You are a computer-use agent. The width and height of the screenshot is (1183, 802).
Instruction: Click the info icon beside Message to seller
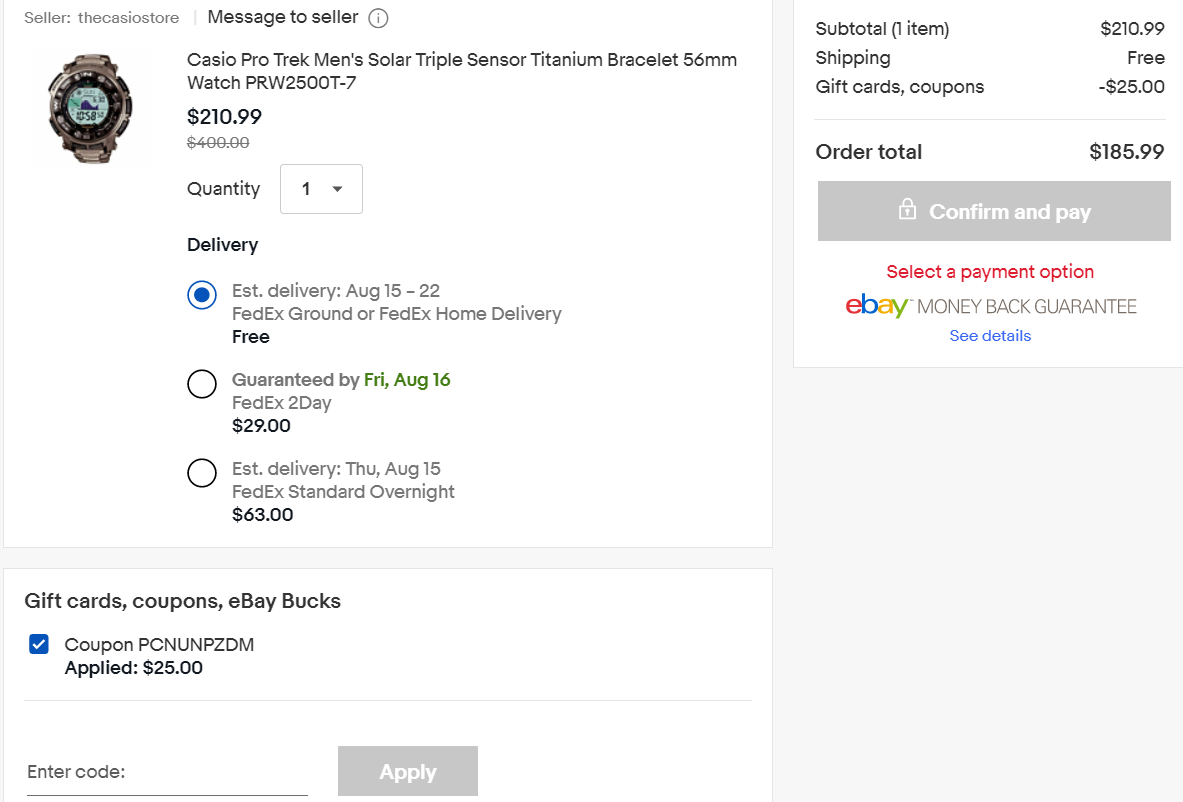pos(378,18)
